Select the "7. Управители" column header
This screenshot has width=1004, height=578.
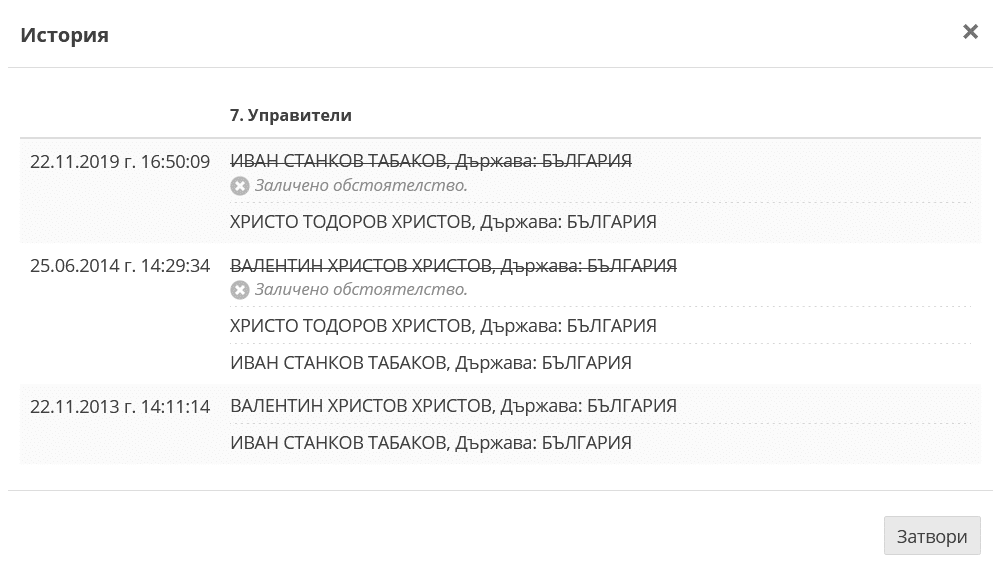[x=291, y=115]
